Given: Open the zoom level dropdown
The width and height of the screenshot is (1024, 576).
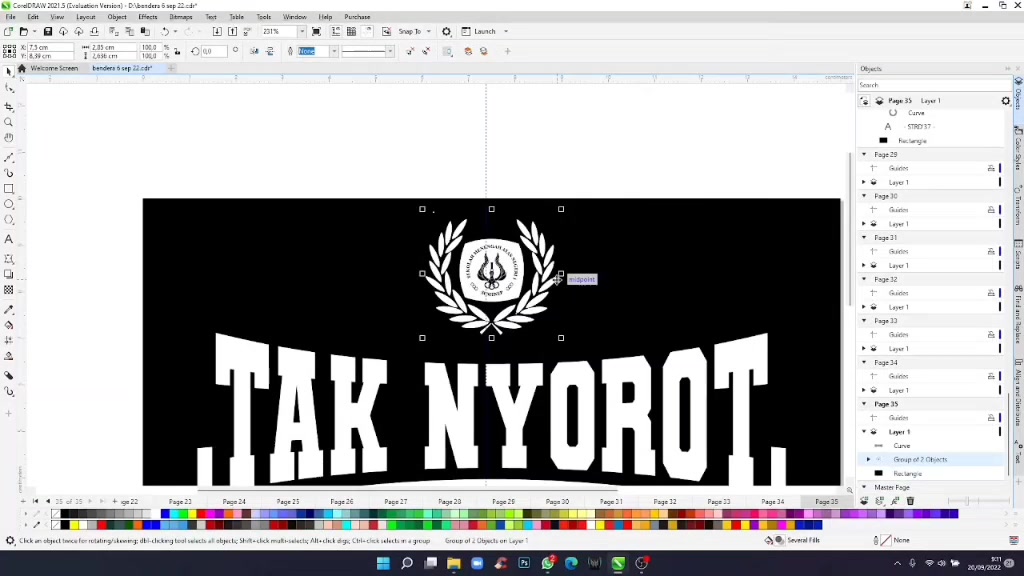Looking at the screenshot, I should (302, 31).
